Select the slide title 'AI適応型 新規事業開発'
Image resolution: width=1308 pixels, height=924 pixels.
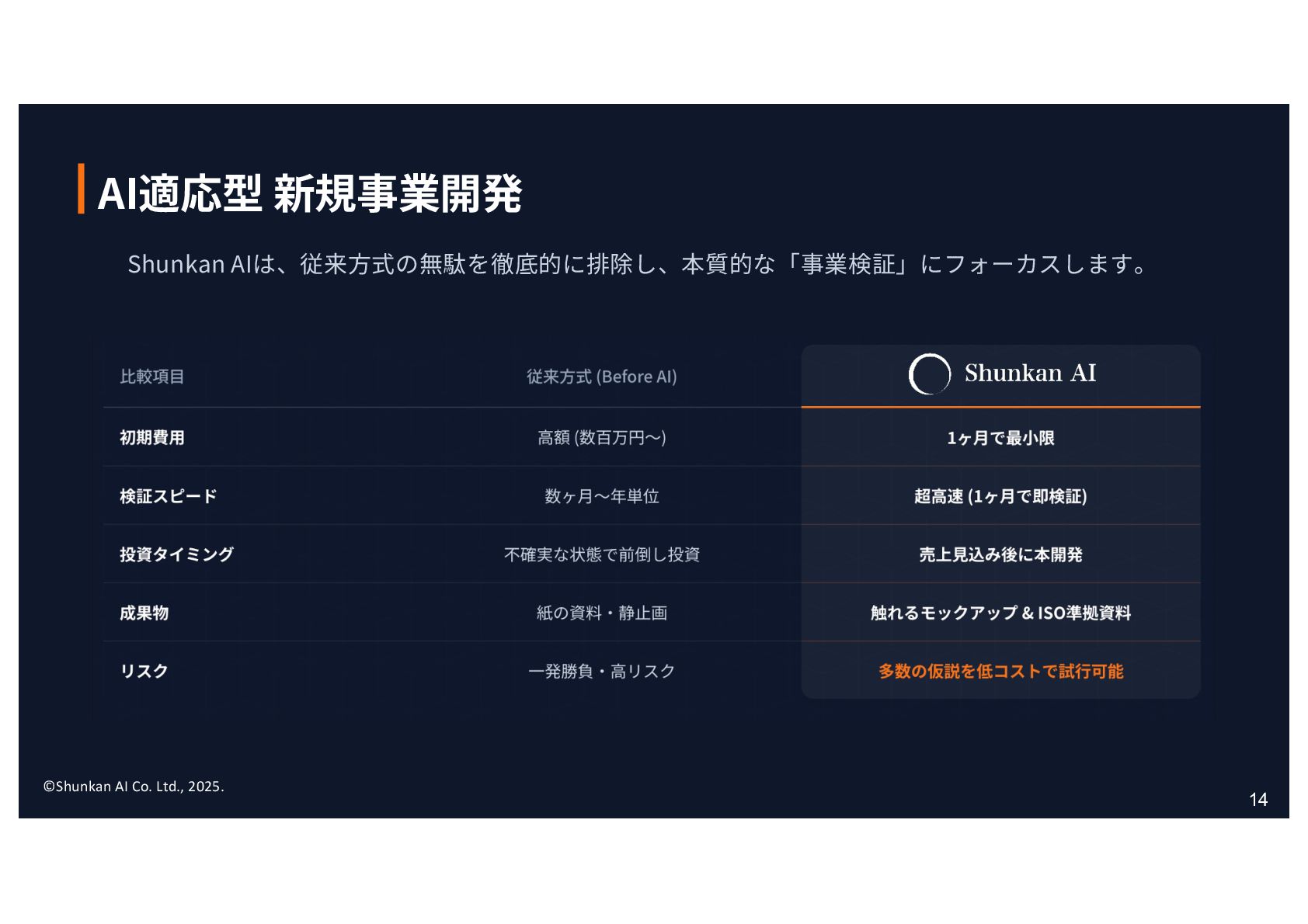coord(310,193)
